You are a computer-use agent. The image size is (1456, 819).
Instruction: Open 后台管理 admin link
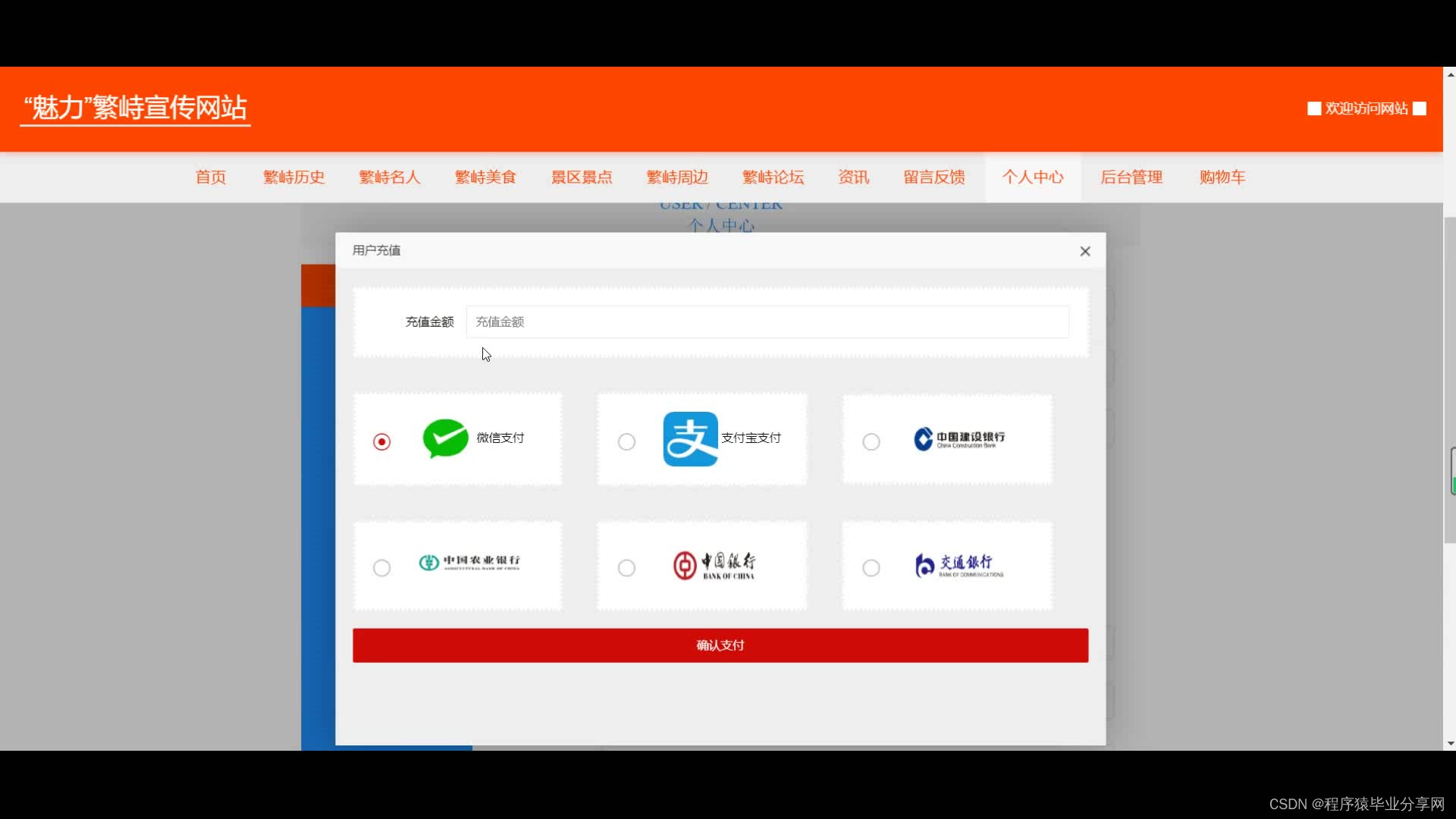[x=1131, y=177]
